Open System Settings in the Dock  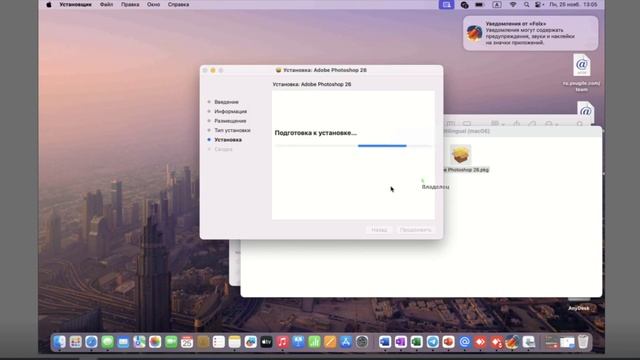[x=362, y=342]
